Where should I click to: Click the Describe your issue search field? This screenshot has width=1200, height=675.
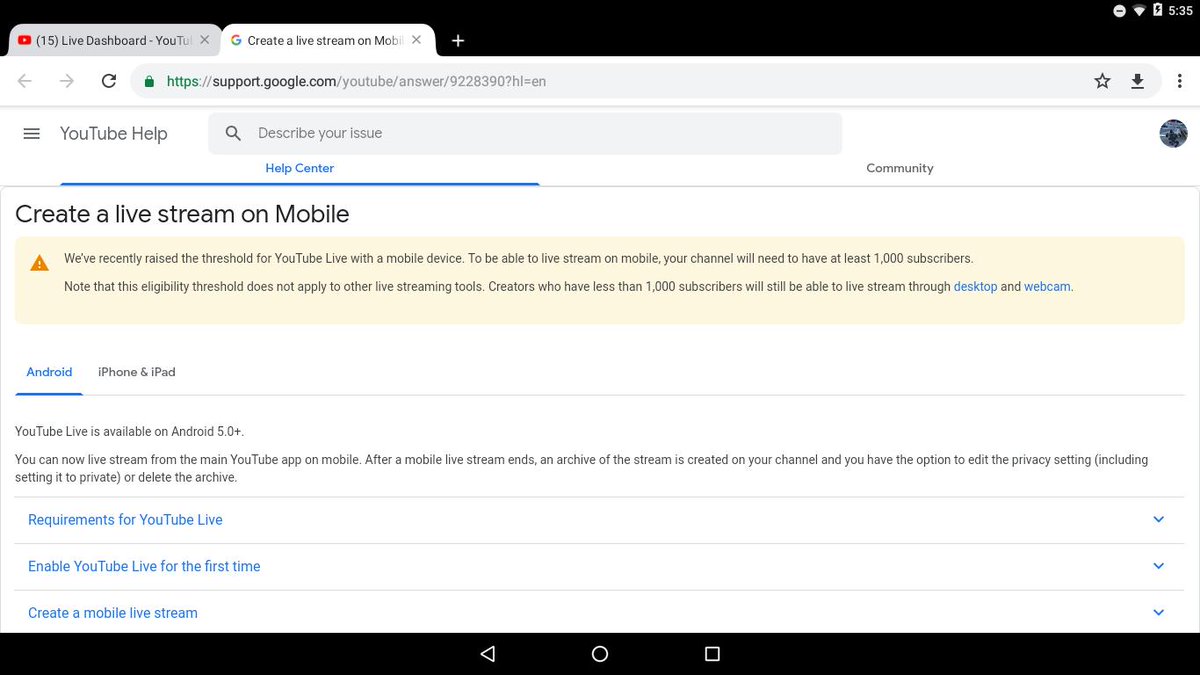click(525, 133)
